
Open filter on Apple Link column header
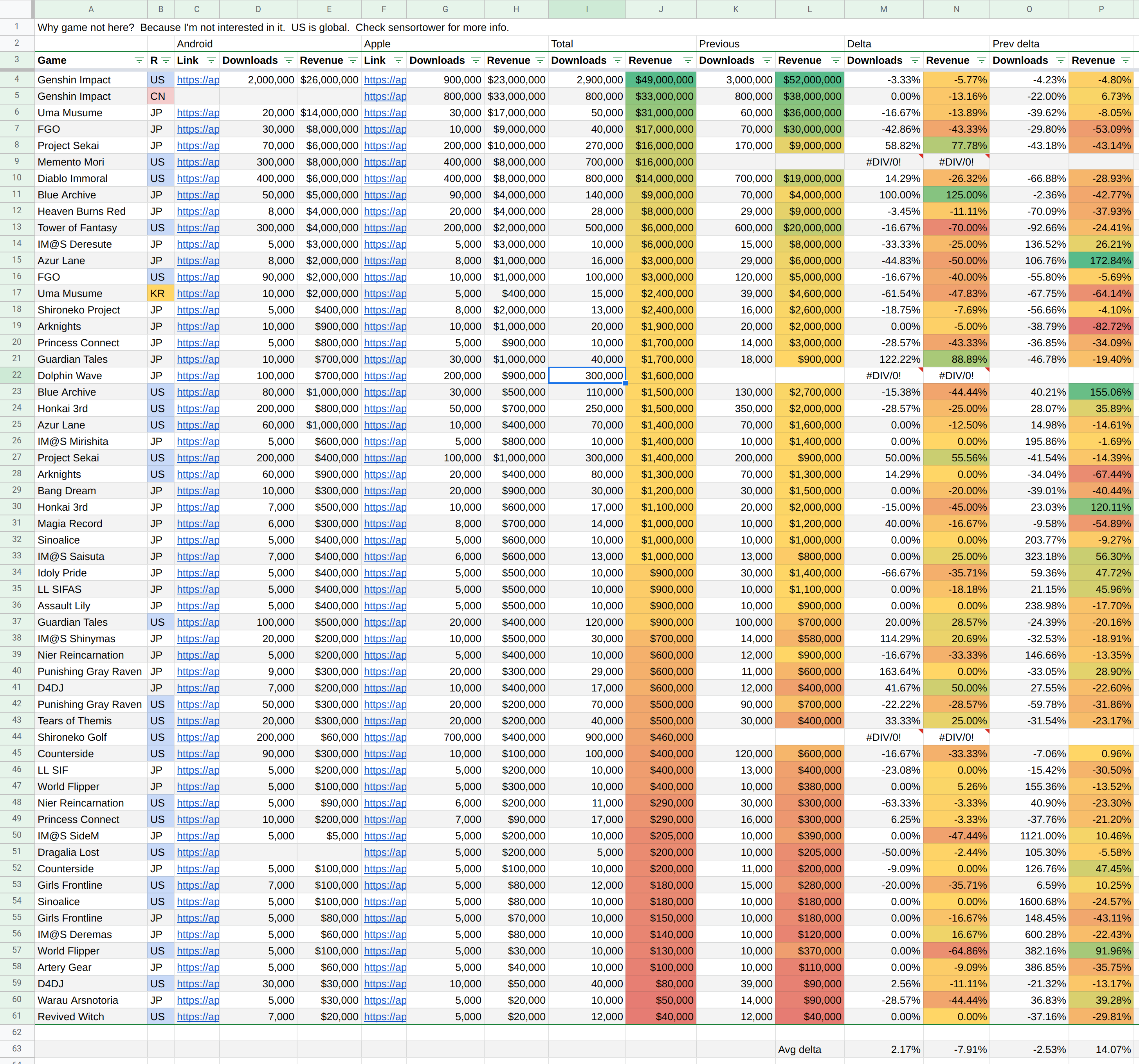[x=398, y=61]
